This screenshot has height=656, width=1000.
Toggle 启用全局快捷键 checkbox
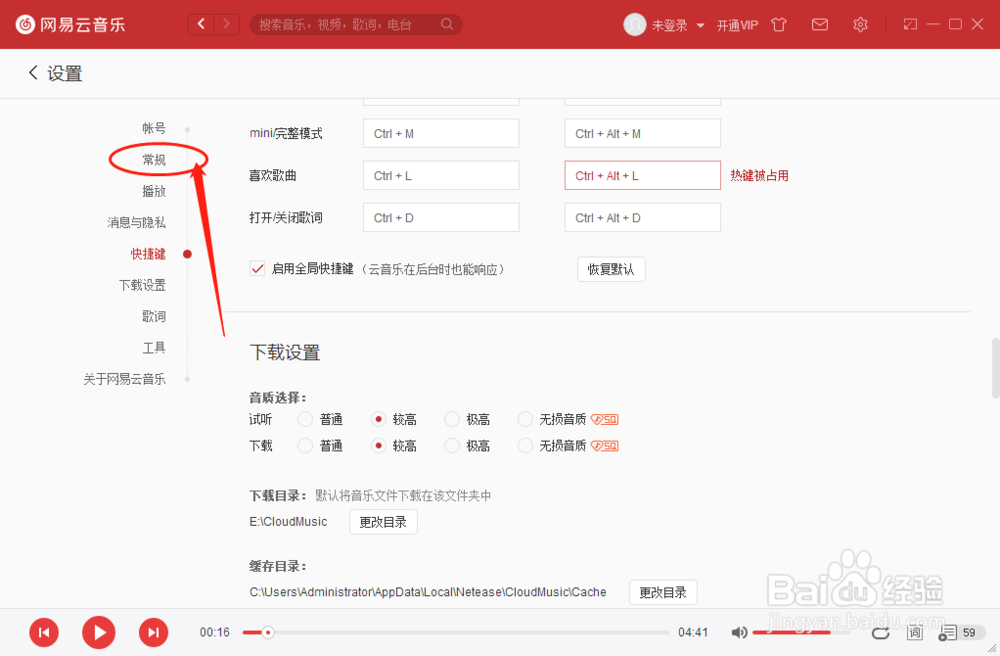pos(257,268)
